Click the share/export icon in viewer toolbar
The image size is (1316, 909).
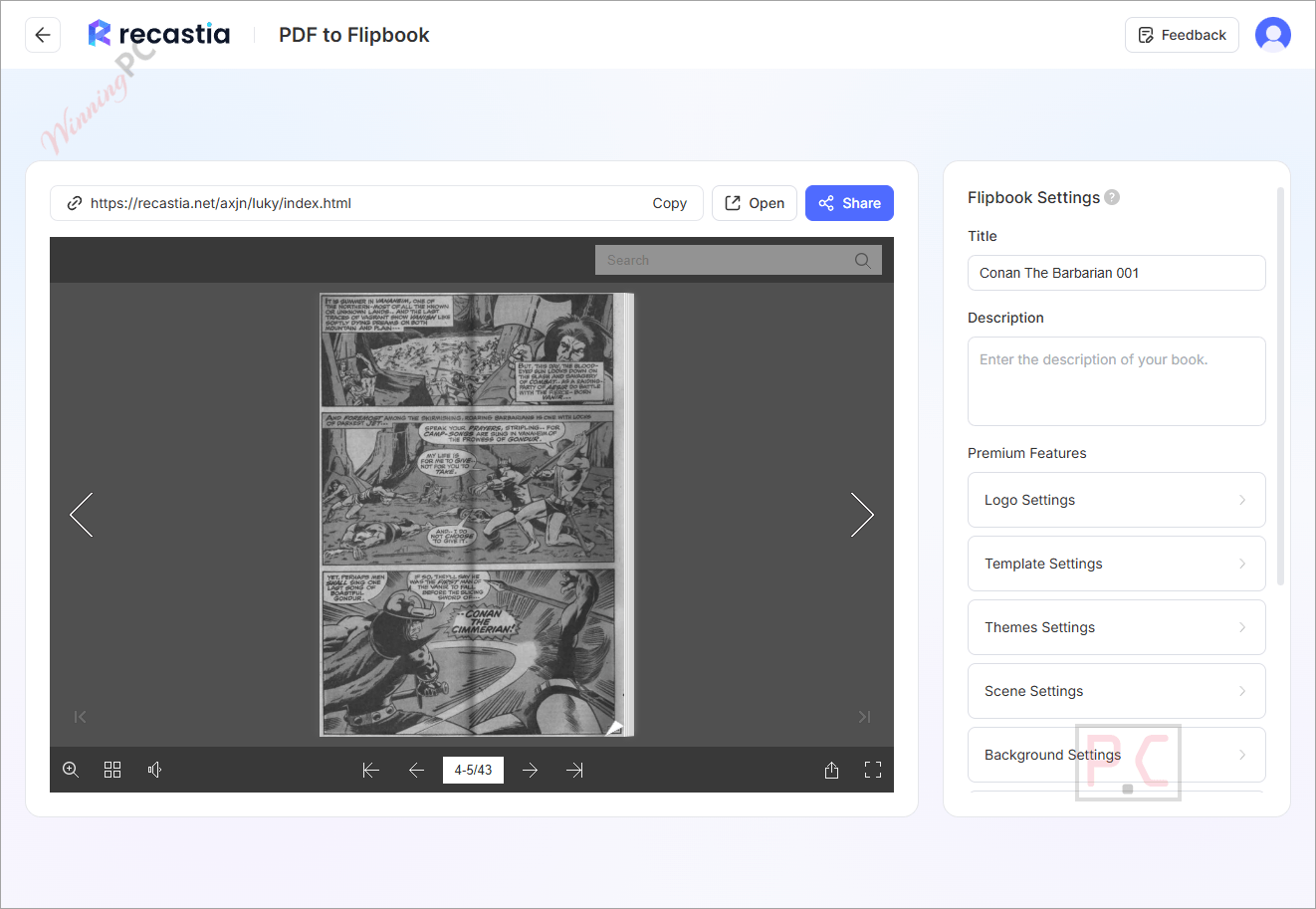click(831, 770)
